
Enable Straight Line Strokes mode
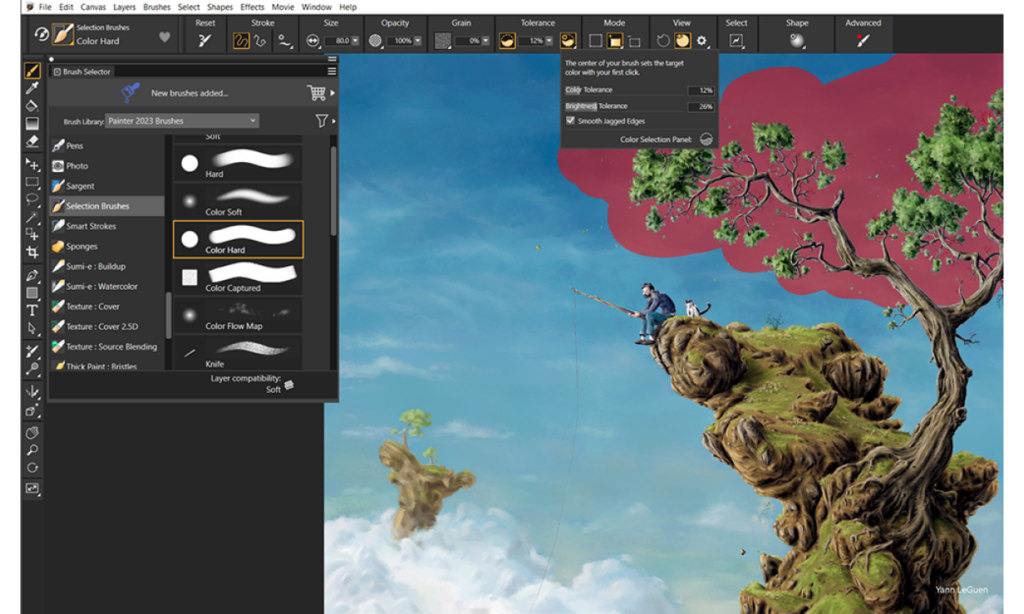coord(260,40)
